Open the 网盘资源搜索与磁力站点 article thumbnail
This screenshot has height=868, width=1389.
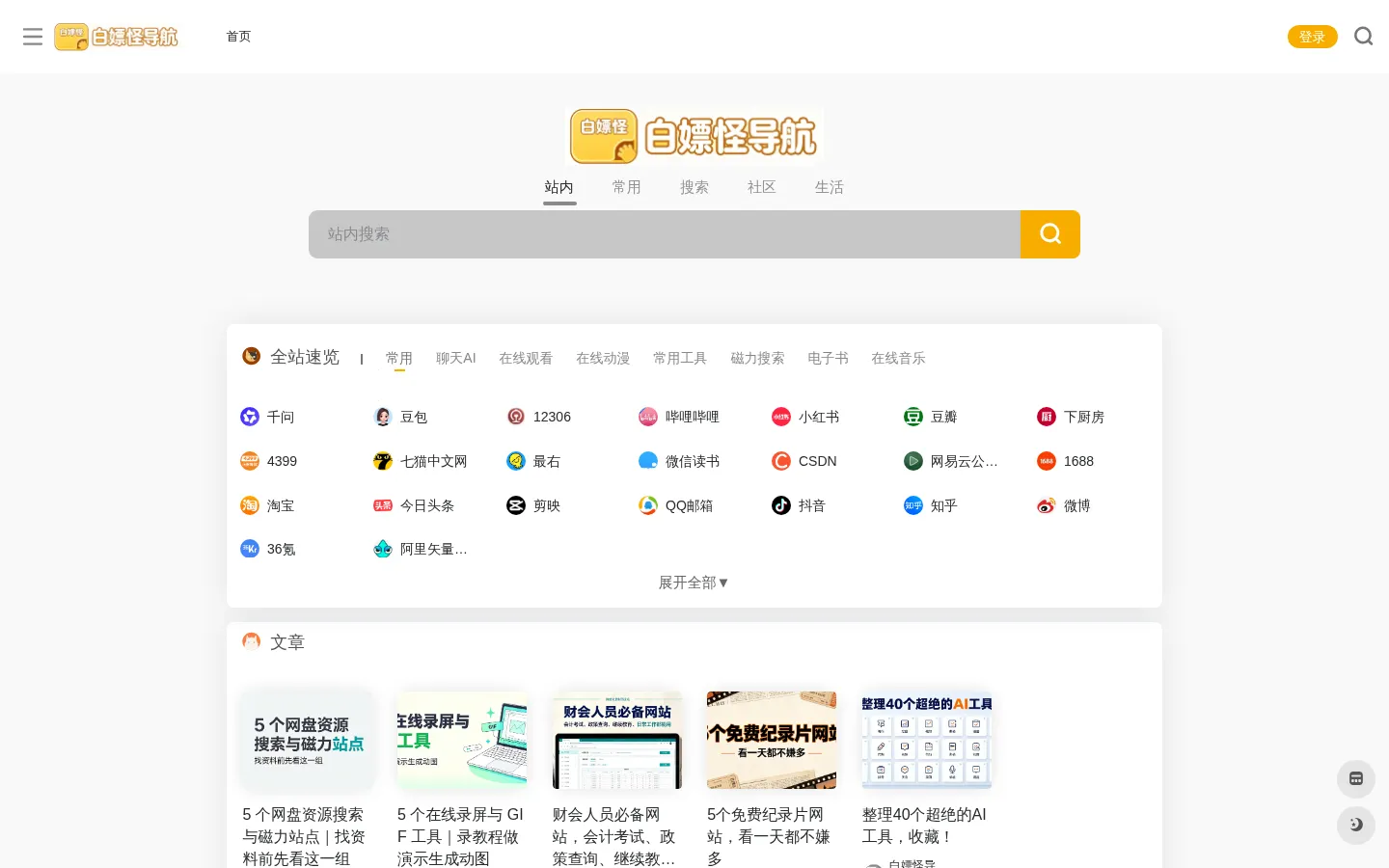[308, 741]
